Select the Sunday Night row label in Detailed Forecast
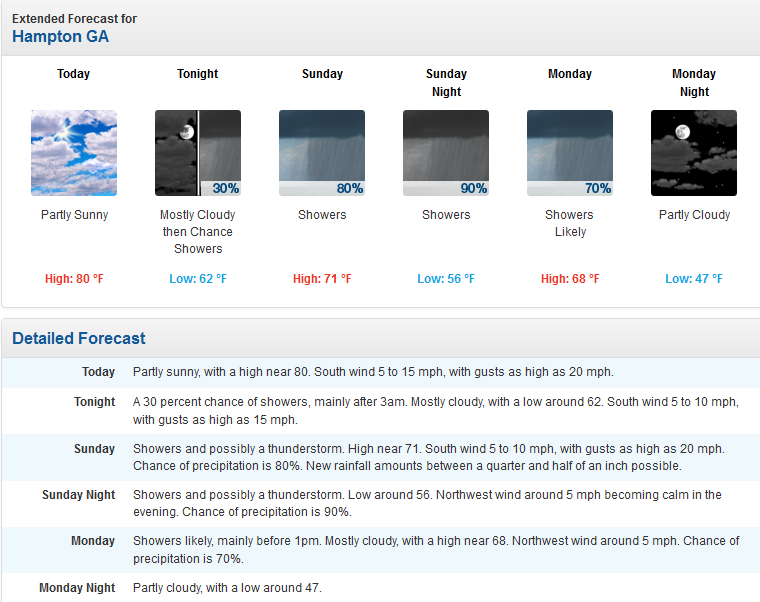This screenshot has height=602, width=760. click(78, 495)
